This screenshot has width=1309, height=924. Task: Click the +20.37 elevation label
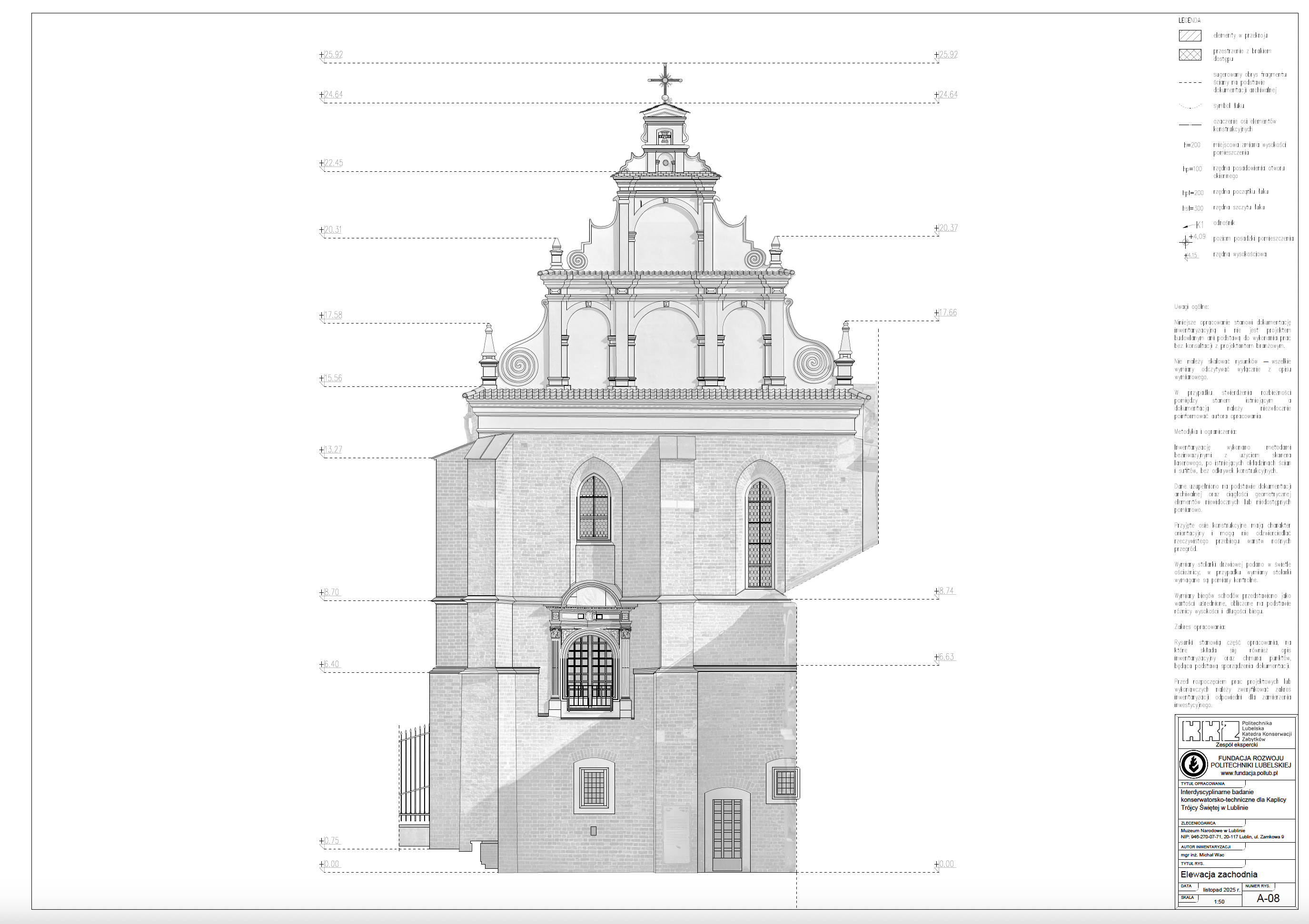tap(946, 228)
